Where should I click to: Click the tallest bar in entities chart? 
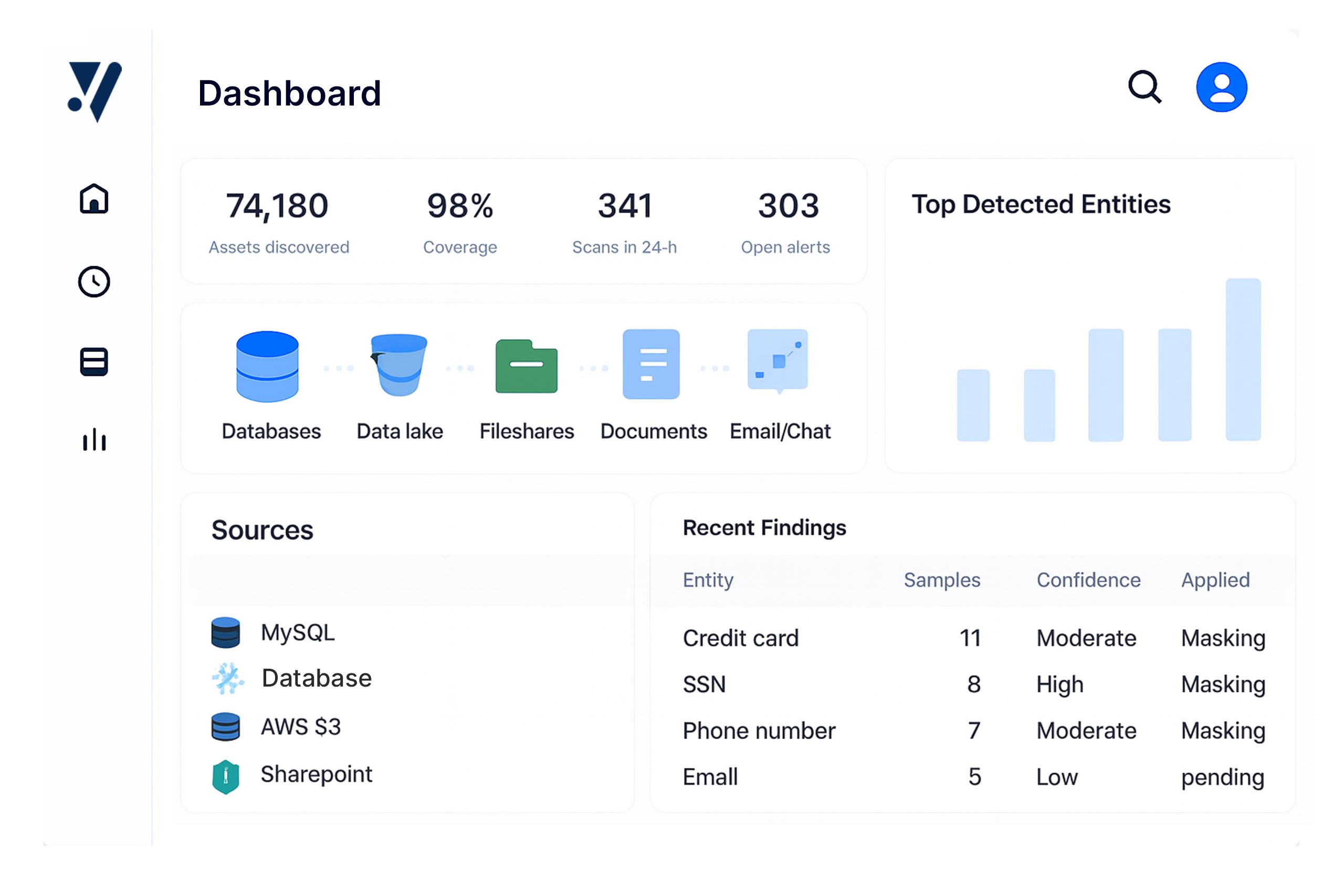click(1243, 360)
